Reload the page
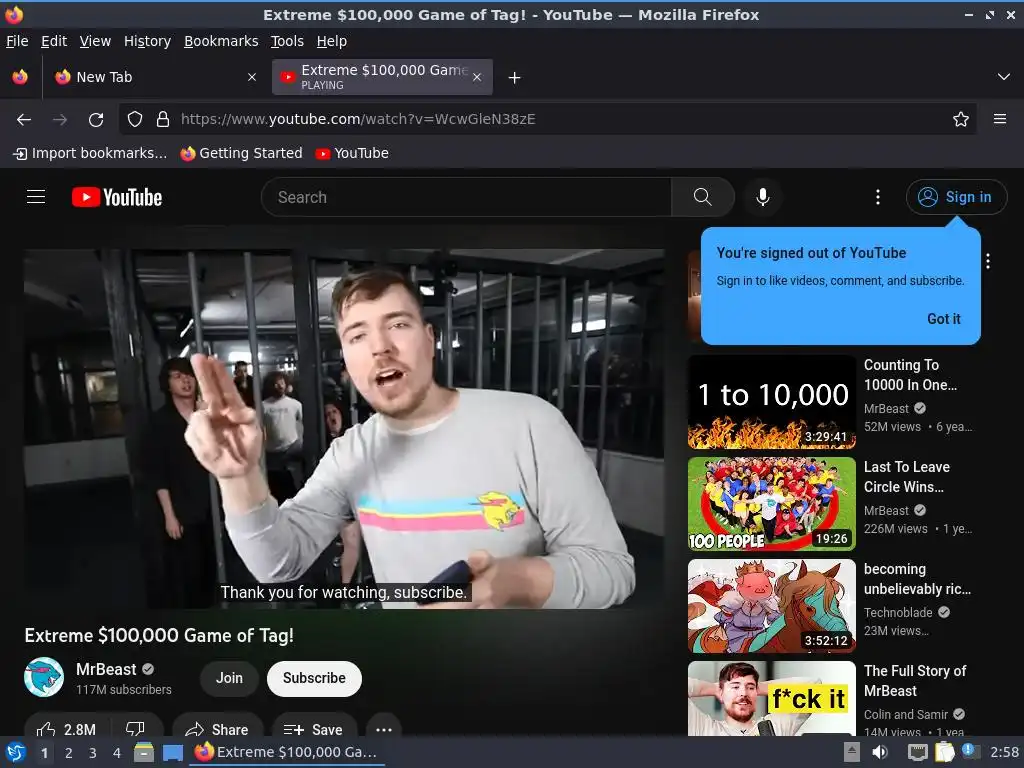Viewport: 1024px width, 768px height. pos(96,120)
